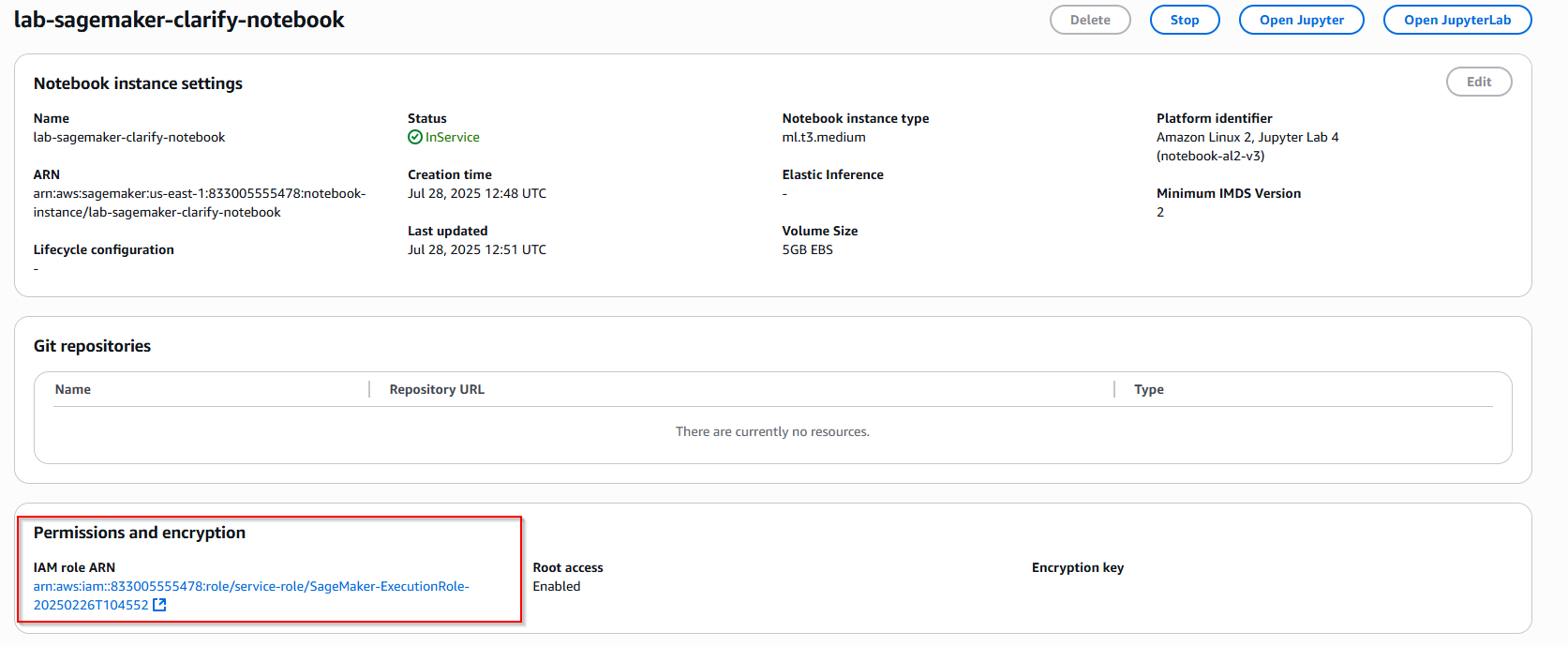Open JupyterLab for this notebook
The height and width of the screenshot is (647, 1568).
tap(1457, 20)
